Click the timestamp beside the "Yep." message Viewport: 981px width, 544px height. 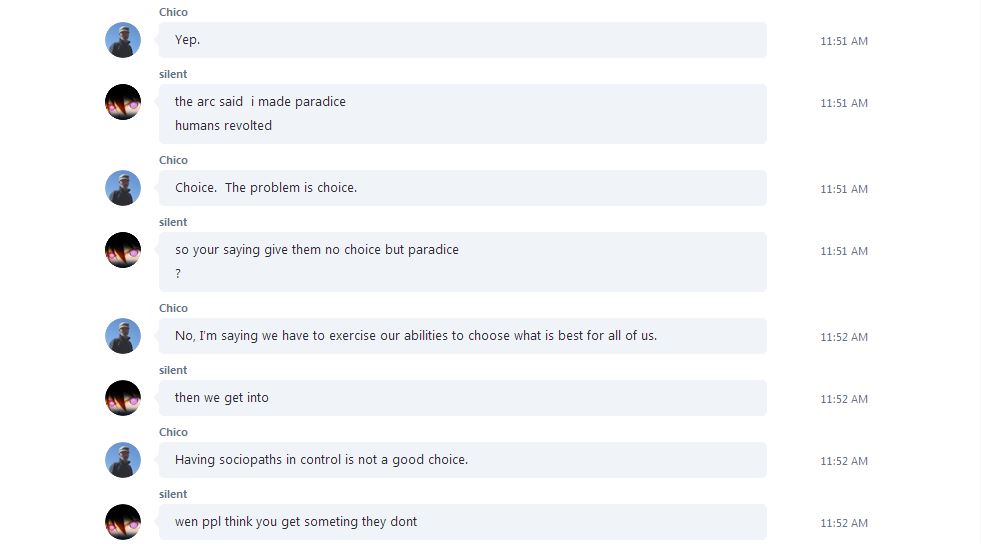(844, 41)
